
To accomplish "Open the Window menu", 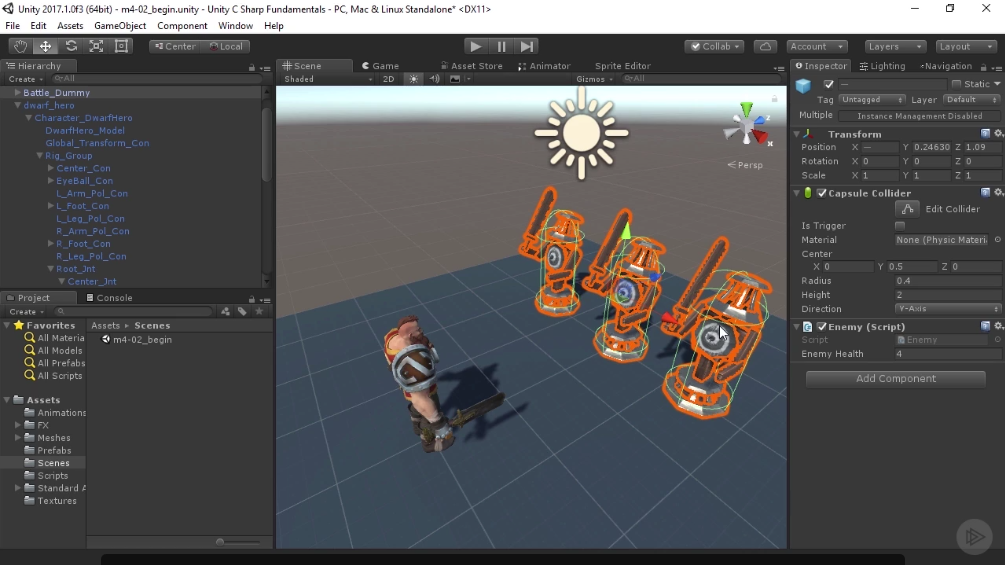I will click(x=235, y=26).
